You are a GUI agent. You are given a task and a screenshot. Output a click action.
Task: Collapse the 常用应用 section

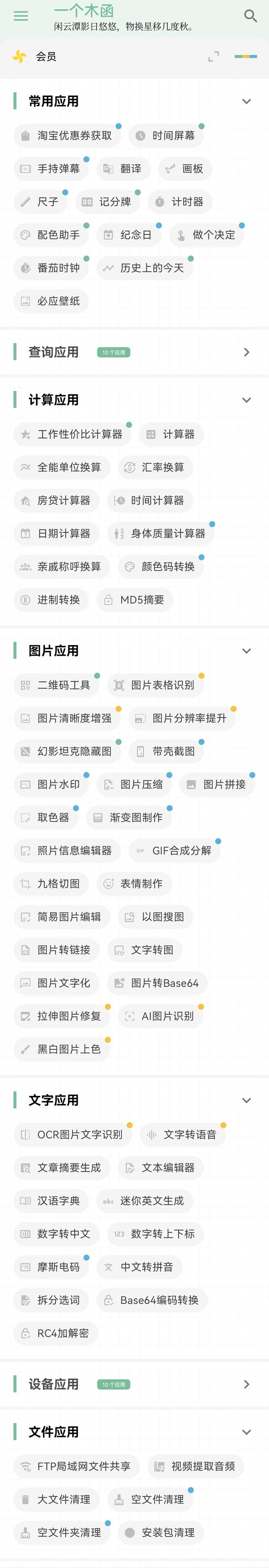[246, 101]
